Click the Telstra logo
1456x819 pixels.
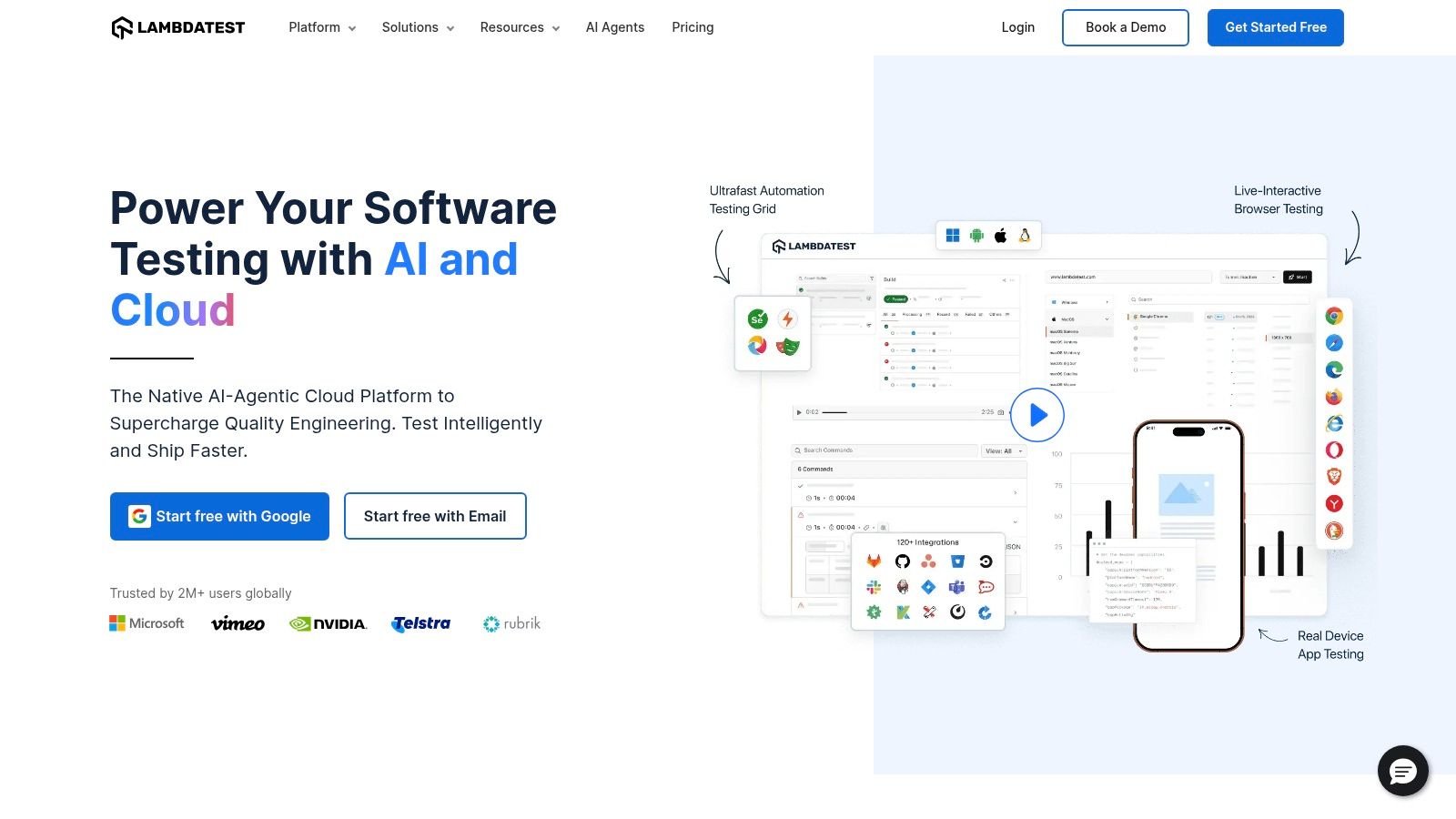point(421,623)
